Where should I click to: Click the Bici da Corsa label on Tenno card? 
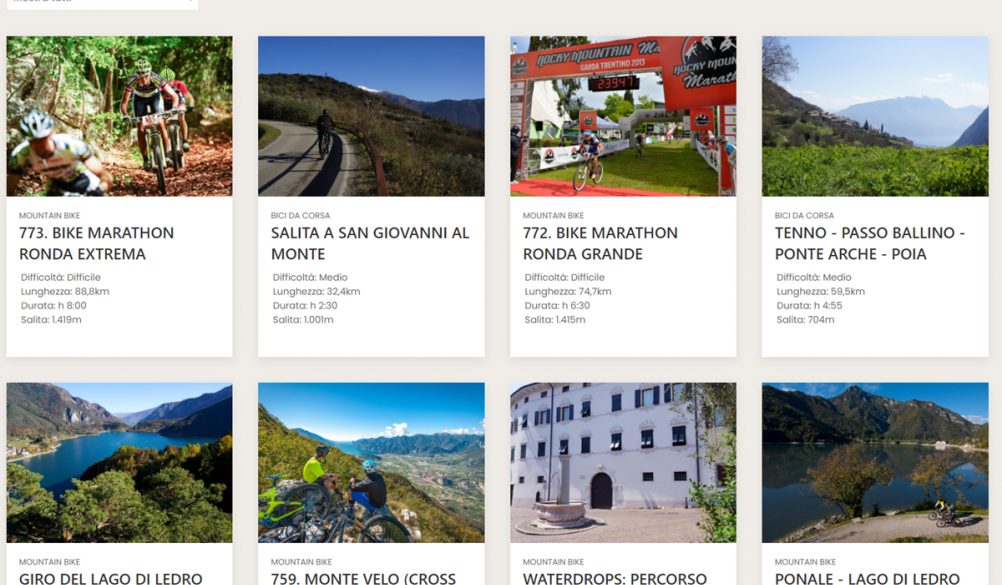pos(804,215)
